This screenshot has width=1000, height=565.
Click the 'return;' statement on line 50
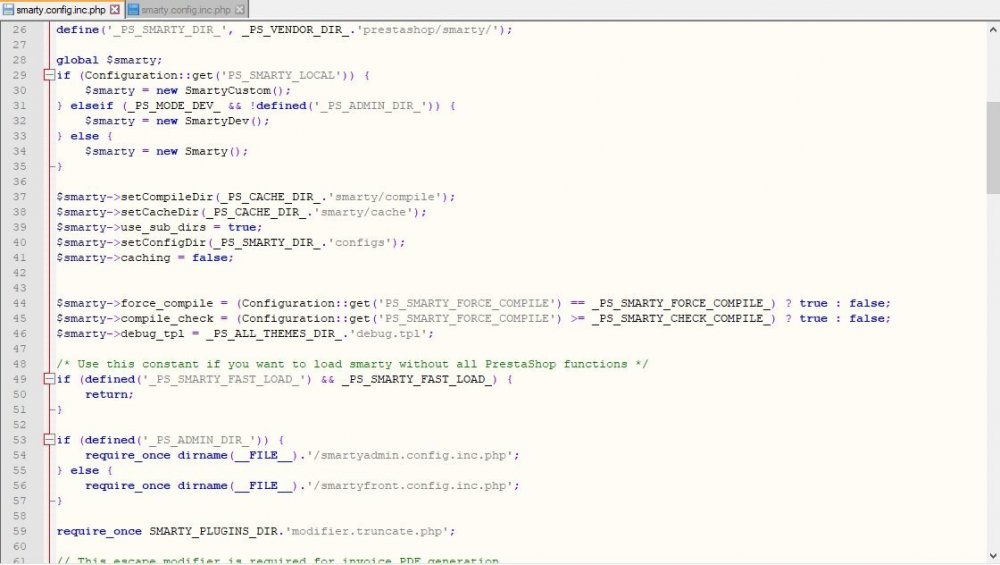point(109,394)
